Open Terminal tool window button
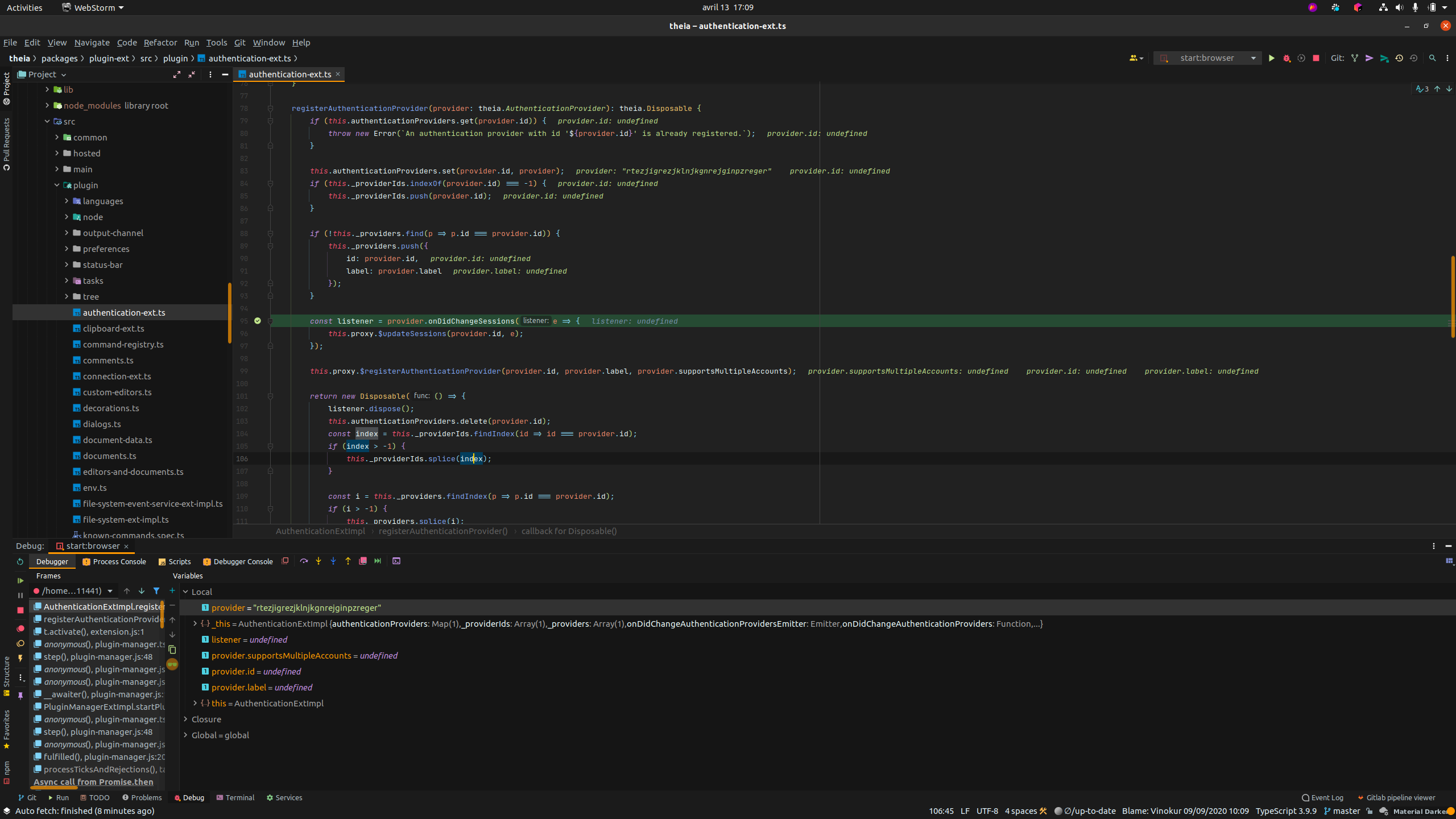Viewport: 1456px width, 819px height. pyautogui.click(x=235, y=797)
